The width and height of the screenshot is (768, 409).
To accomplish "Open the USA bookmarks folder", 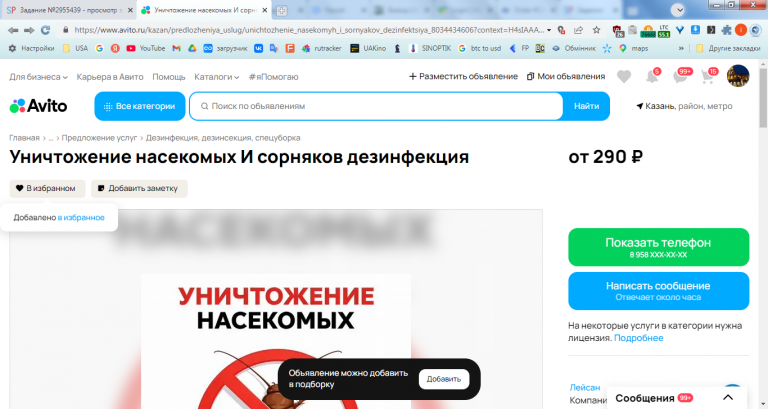I will pos(75,48).
